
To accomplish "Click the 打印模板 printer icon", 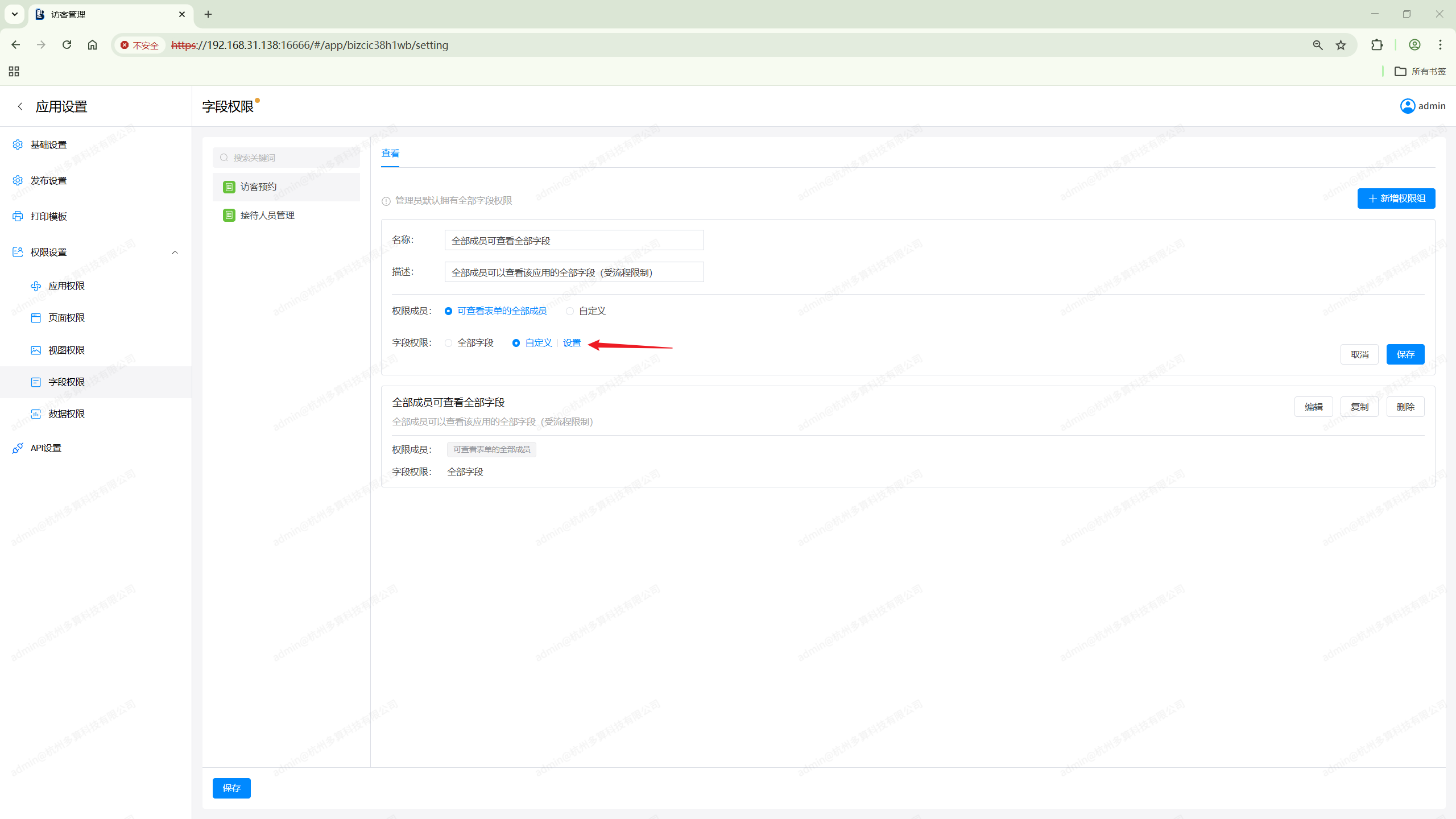I will pos(18,216).
